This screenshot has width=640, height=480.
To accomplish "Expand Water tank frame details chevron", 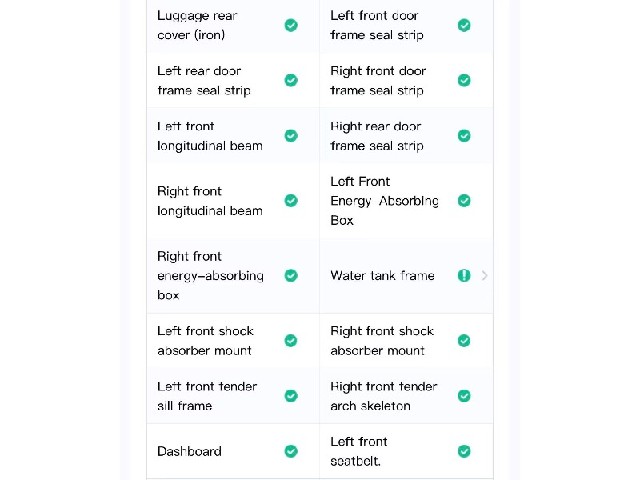I will point(484,276).
